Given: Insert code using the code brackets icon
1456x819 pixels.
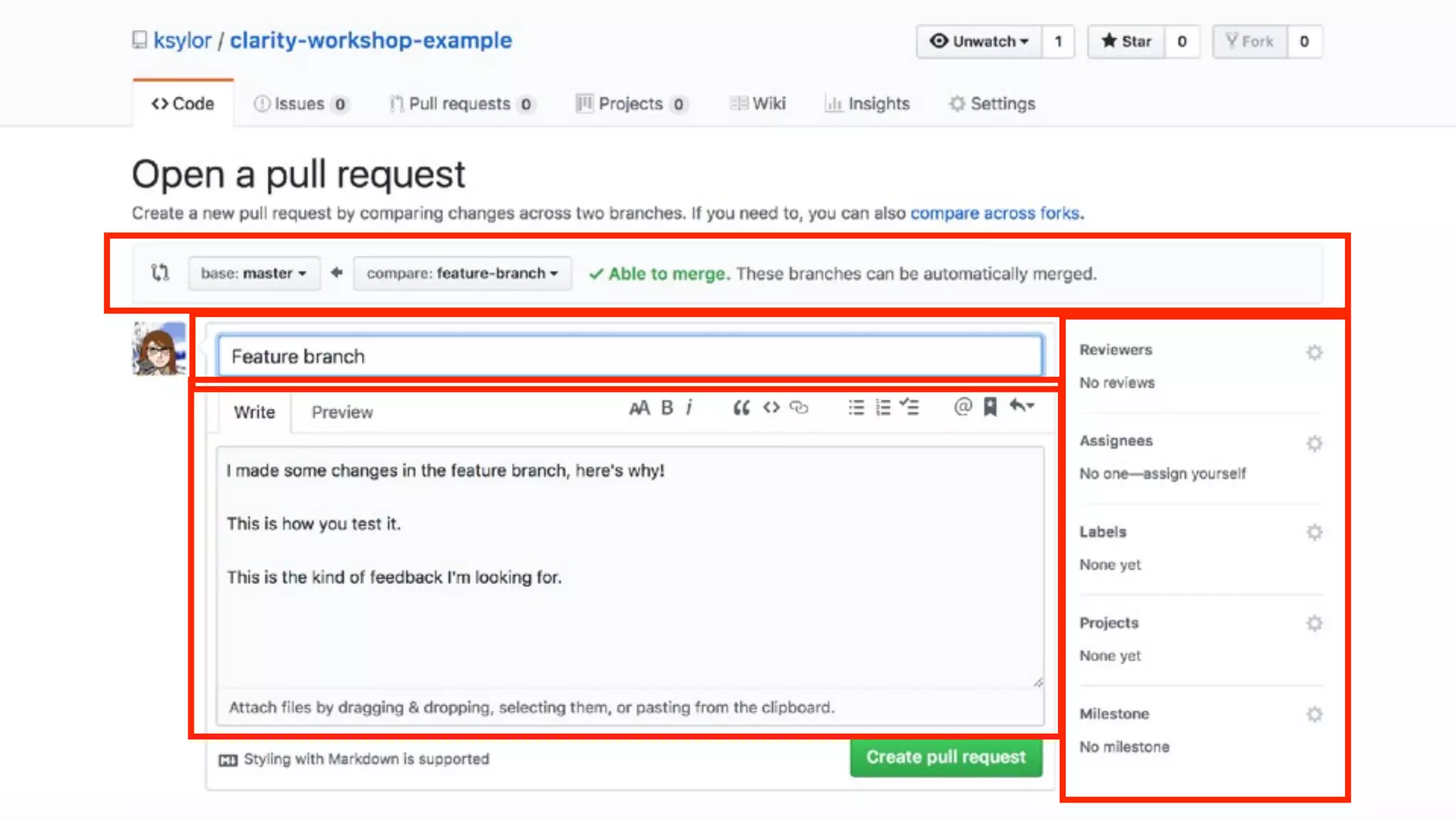Looking at the screenshot, I should (771, 407).
